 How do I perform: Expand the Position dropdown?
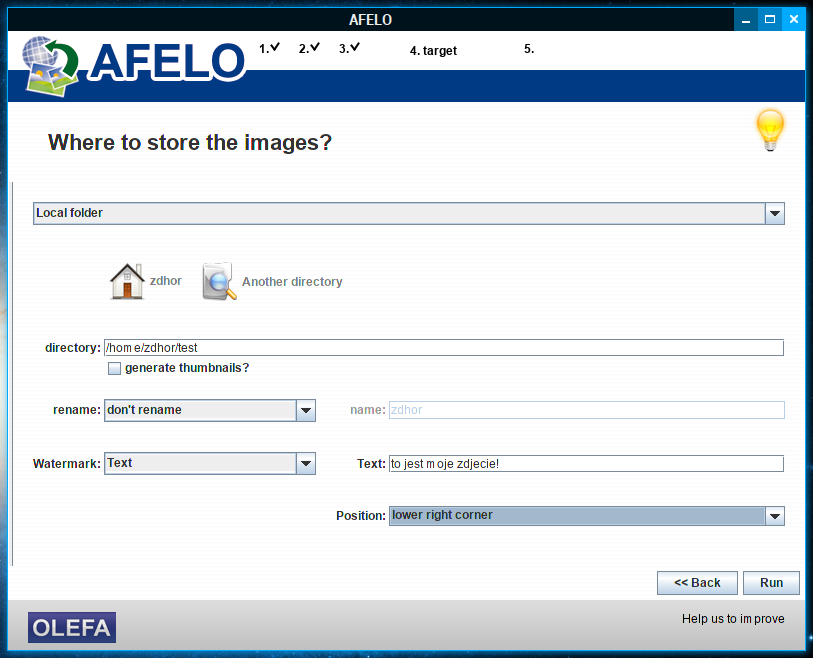(x=775, y=516)
